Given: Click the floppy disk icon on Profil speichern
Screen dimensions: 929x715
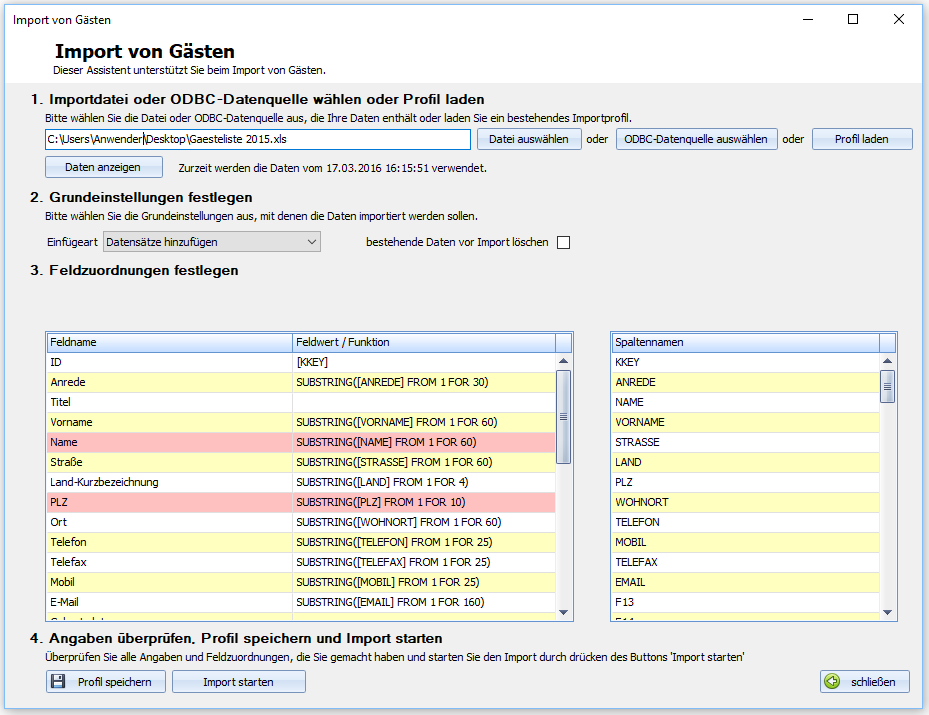Looking at the screenshot, I should pyautogui.click(x=58, y=681).
